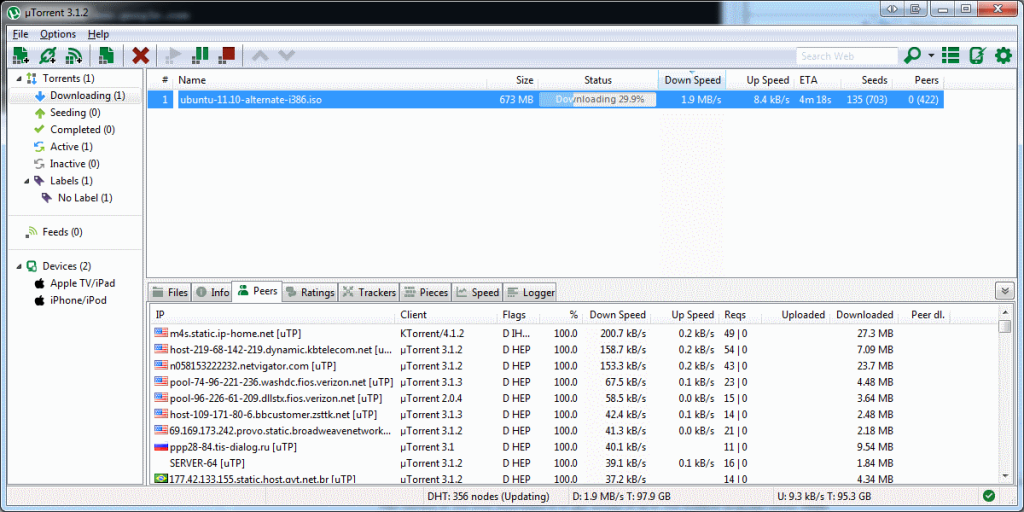Click the Remote access toolbar icon
The height and width of the screenshot is (512, 1024).
(977, 56)
